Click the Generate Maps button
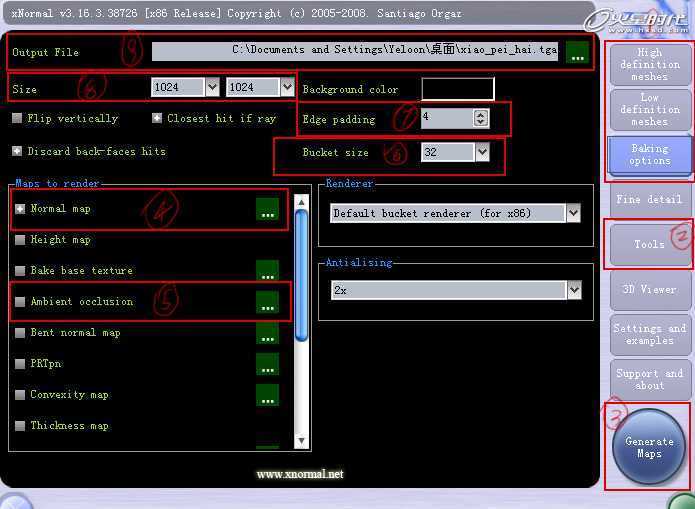This screenshot has width=695, height=509. [x=649, y=447]
